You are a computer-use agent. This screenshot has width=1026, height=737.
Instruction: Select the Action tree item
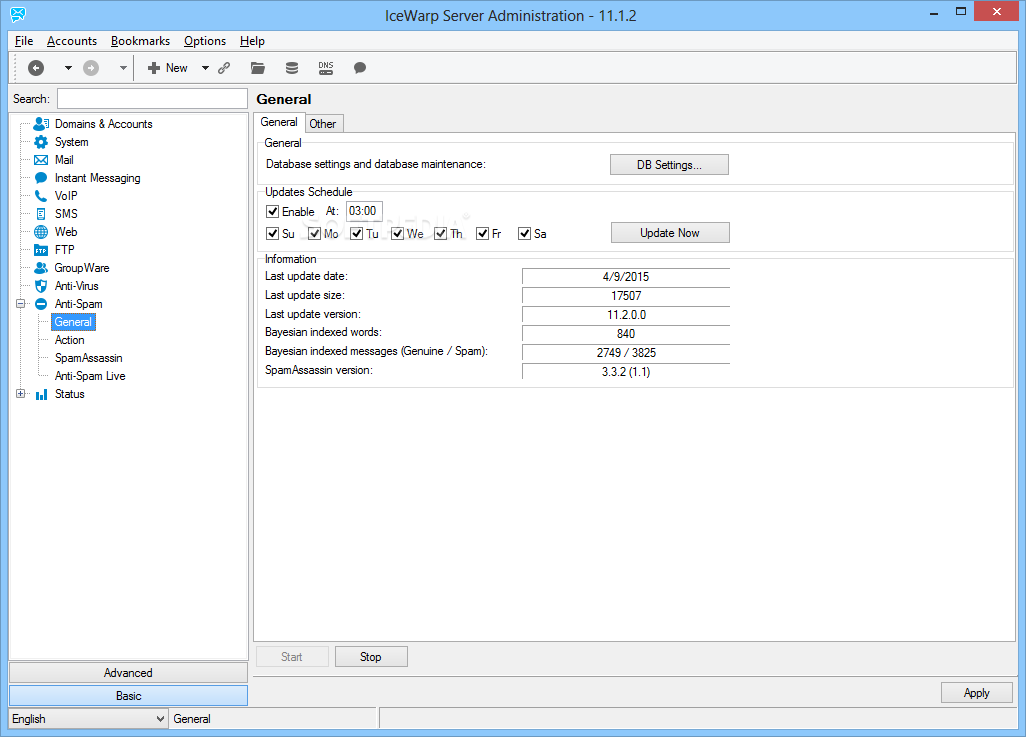tap(69, 340)
